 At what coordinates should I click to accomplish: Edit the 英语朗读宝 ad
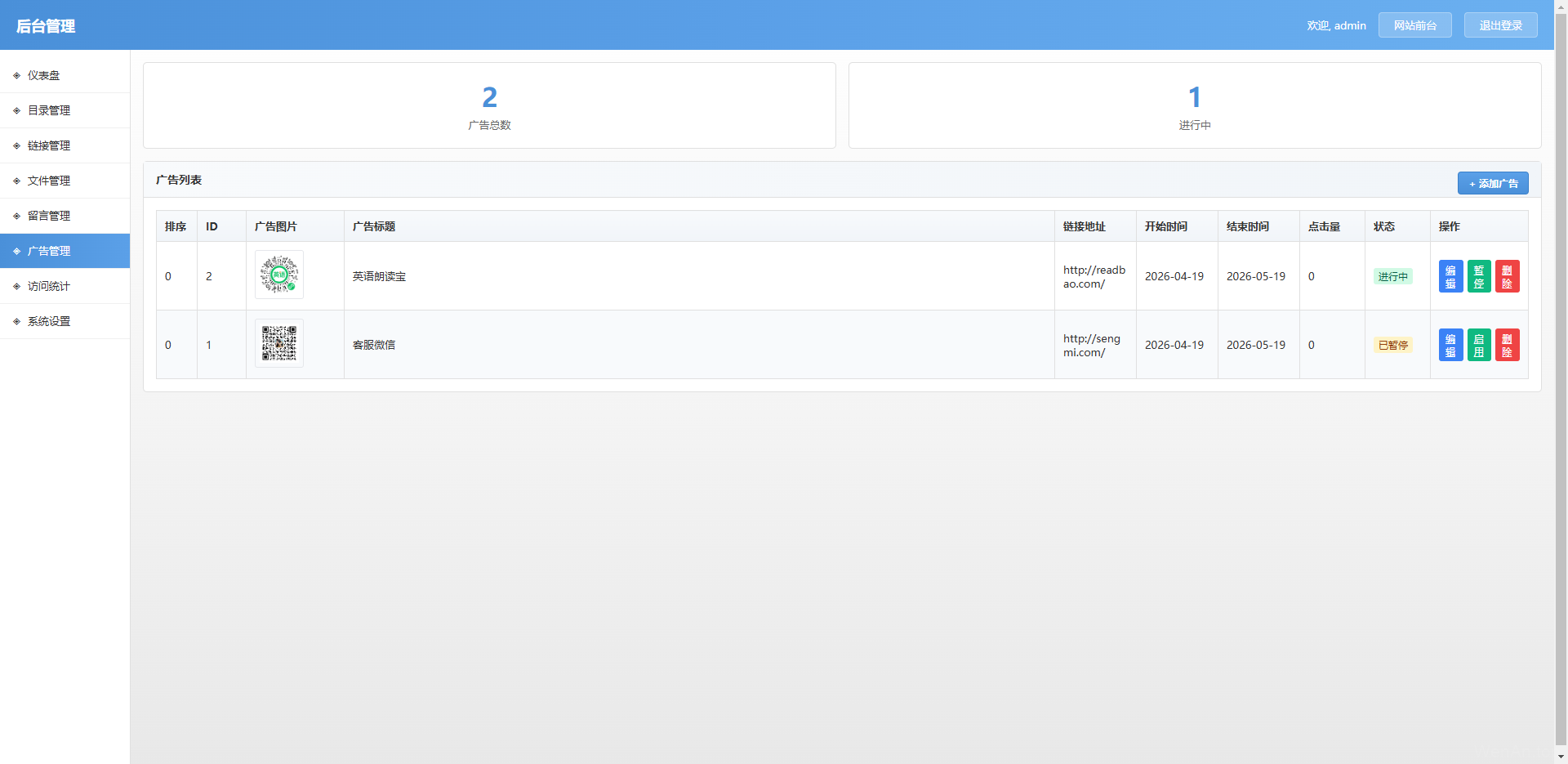coord(1450,276)
